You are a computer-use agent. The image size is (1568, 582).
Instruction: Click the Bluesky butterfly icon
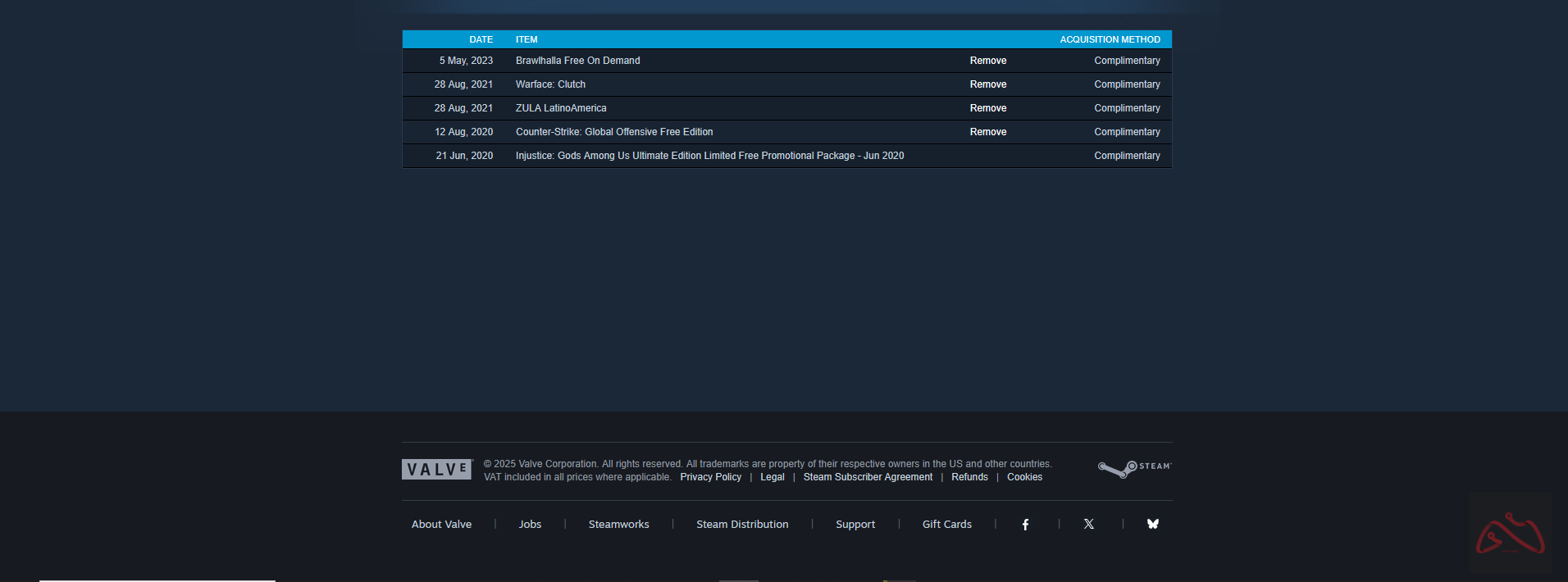(x=1153, y=525)
